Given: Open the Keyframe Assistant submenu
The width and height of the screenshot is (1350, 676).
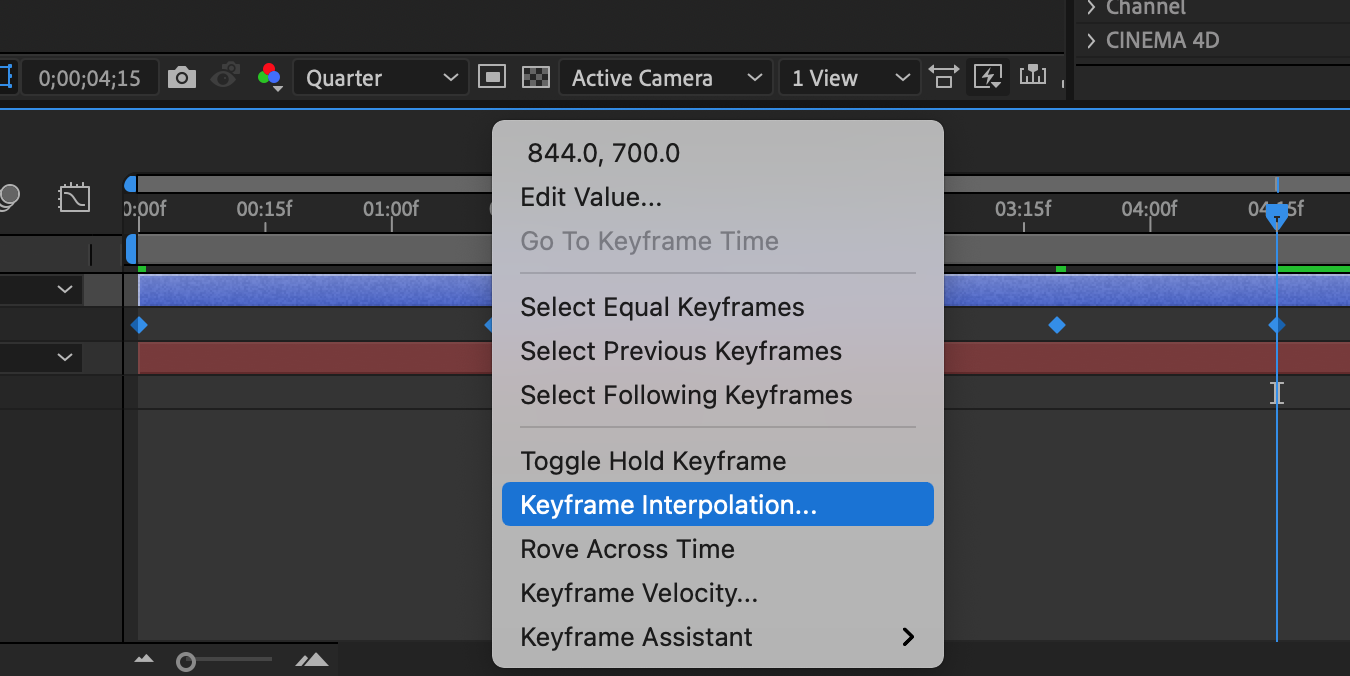Looking at the screenshot, I should (x=717, y=637).
